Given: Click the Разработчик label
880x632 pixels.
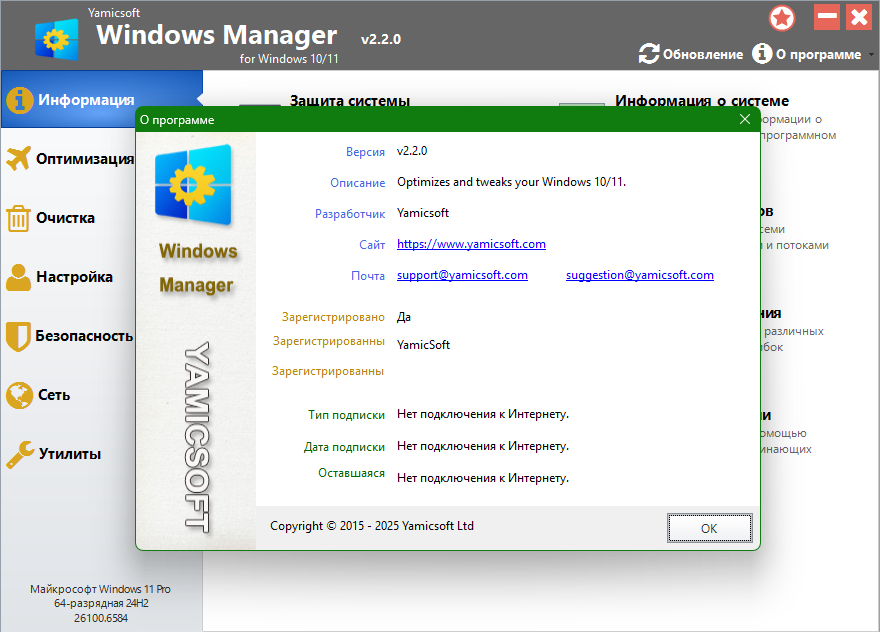Looking at the screenshot, I should click(350, 214).
